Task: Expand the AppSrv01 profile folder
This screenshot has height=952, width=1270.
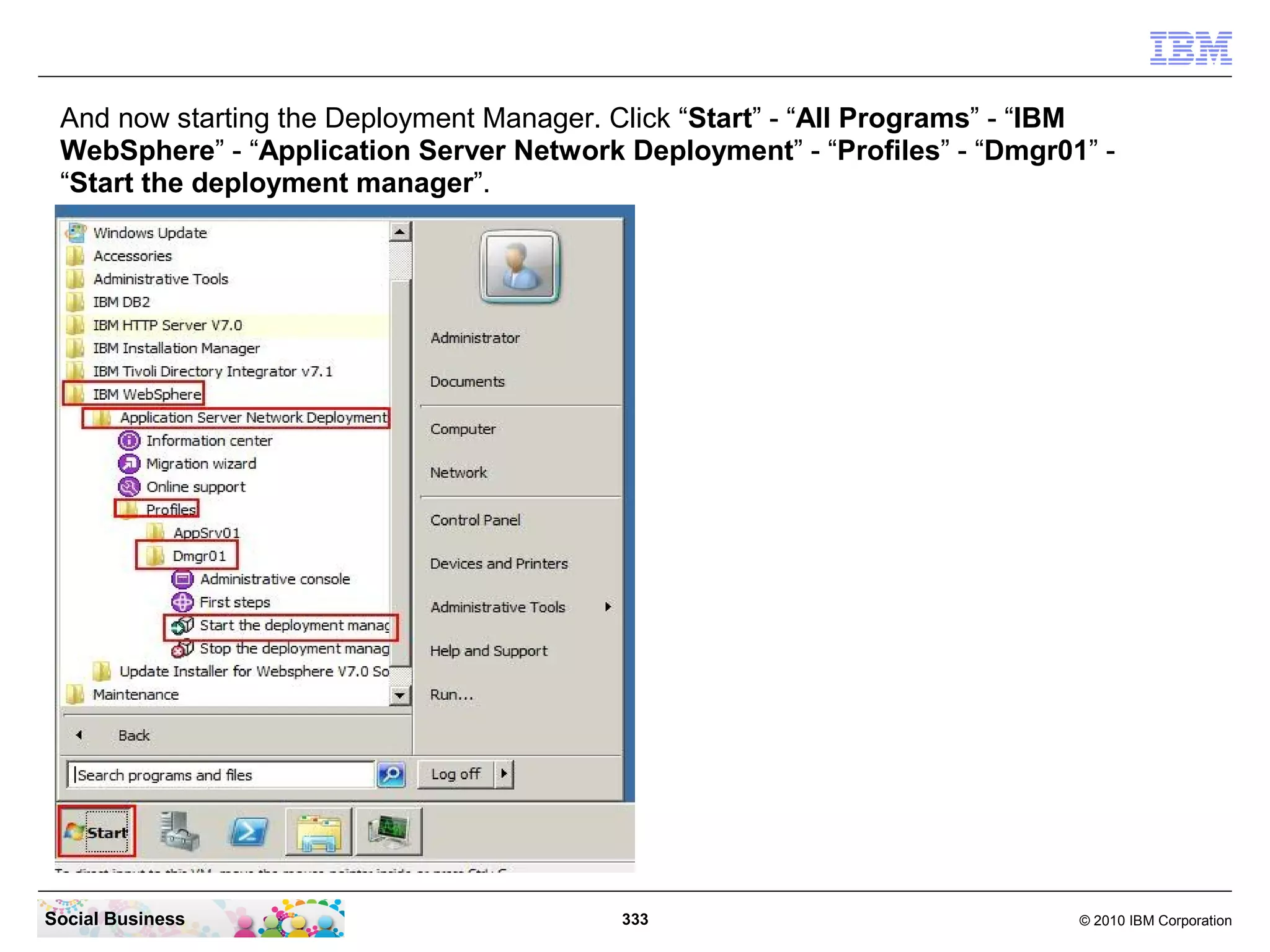Action: 192,533
